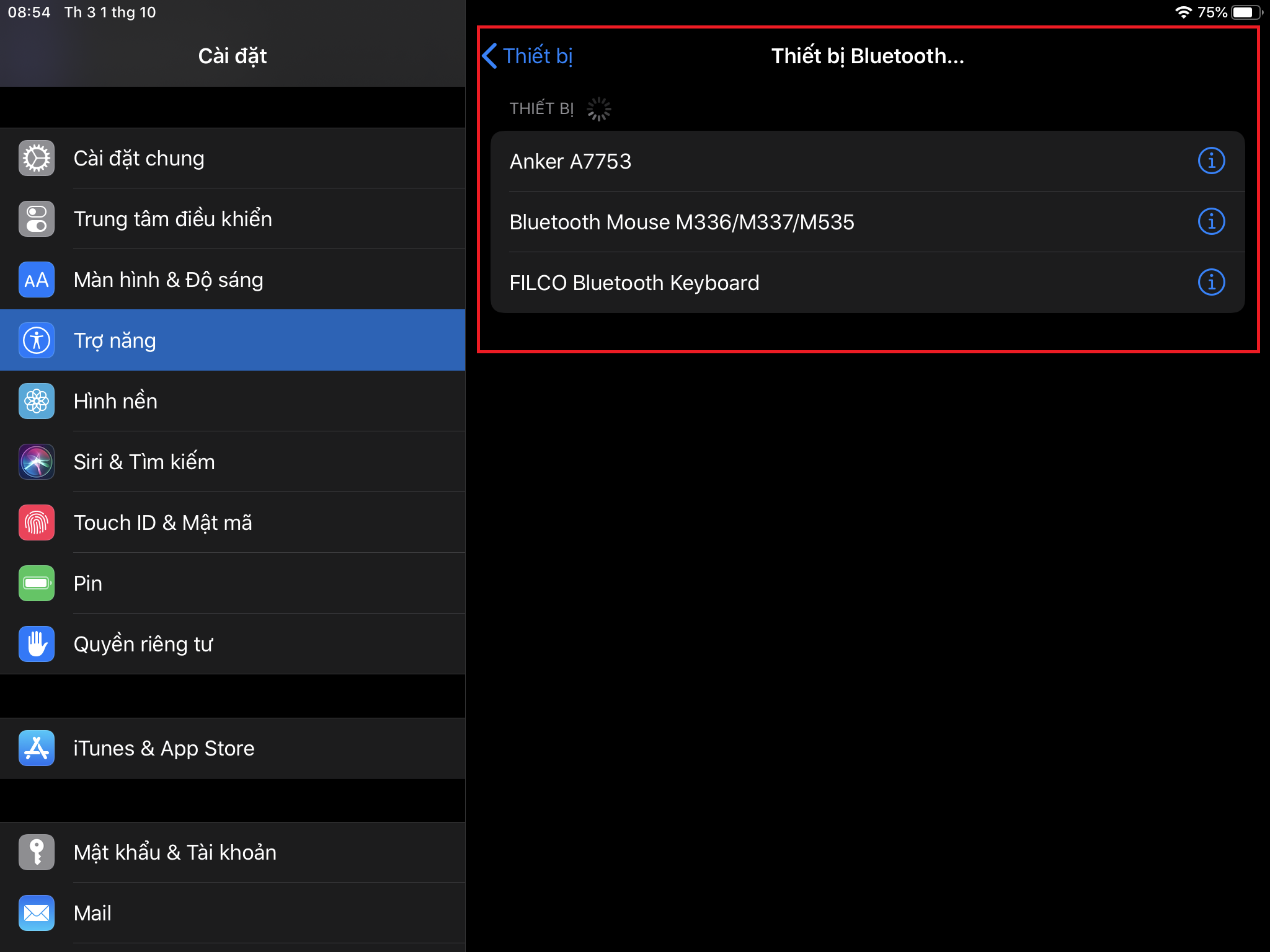Tap the Wi-Fi status icon
1270x952 pixels.
(1183, 12)
